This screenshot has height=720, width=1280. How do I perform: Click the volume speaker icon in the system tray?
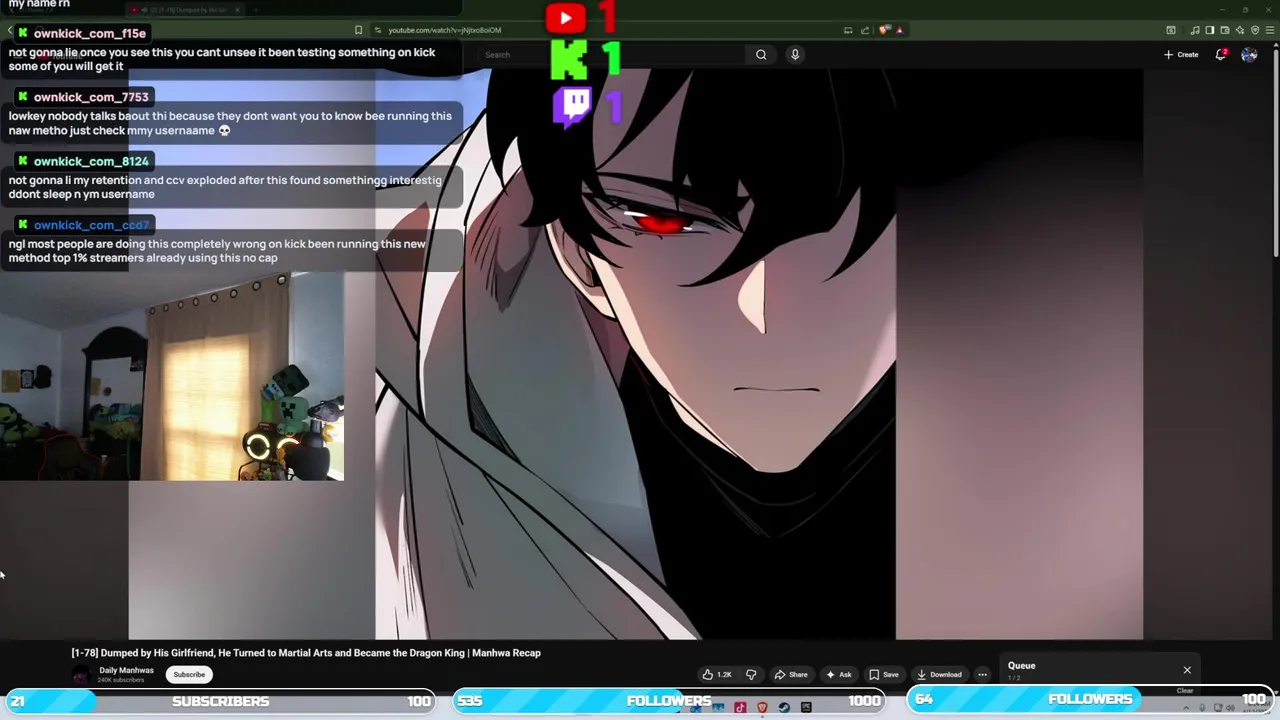(x=1230, y=708)
